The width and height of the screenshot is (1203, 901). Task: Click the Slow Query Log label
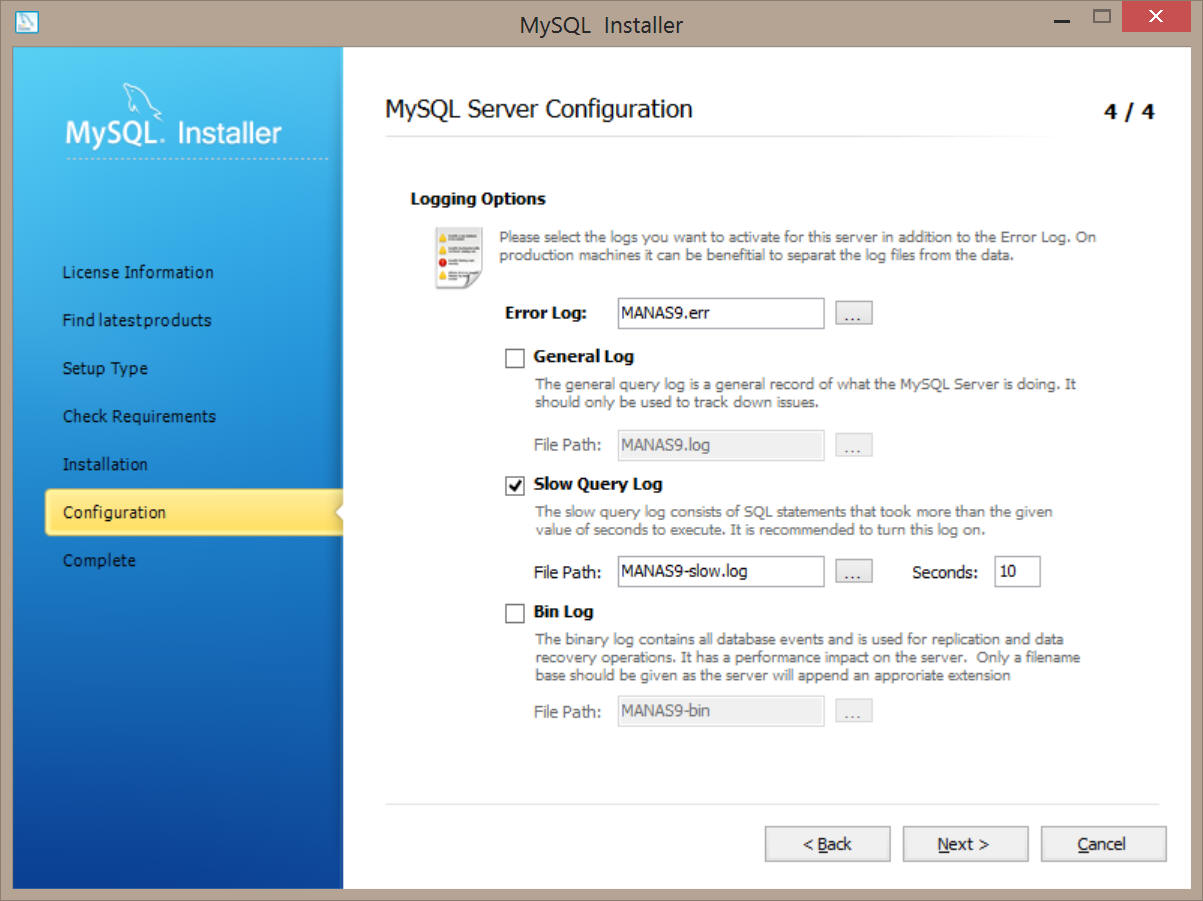click(598, 484)
